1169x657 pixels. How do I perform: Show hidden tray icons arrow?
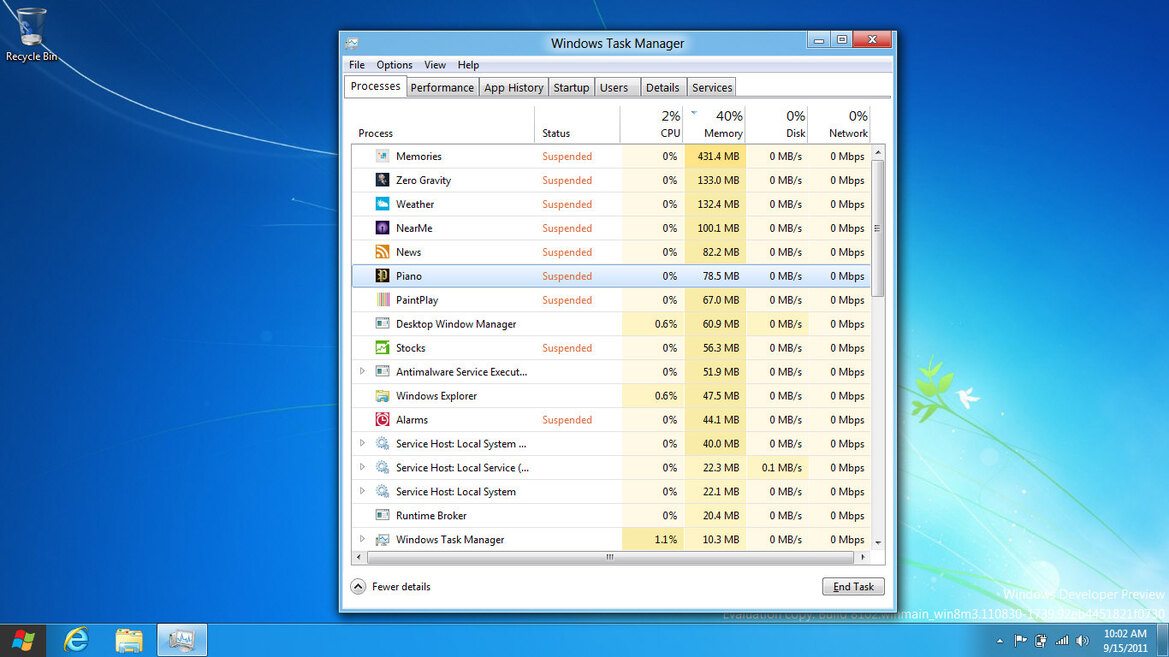(1000, 641)
